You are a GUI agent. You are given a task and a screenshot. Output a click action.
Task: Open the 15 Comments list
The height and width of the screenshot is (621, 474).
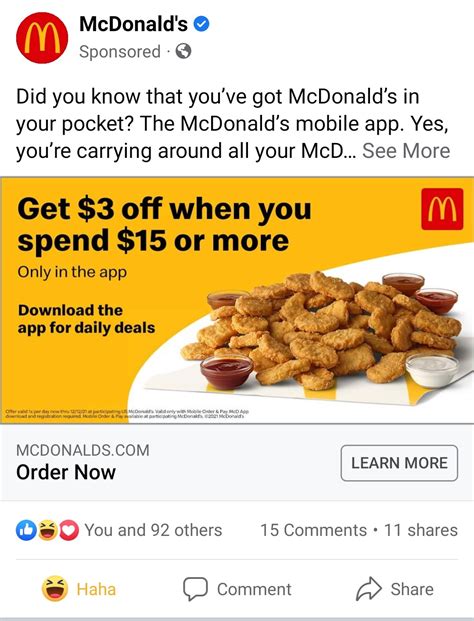(313, 530)
